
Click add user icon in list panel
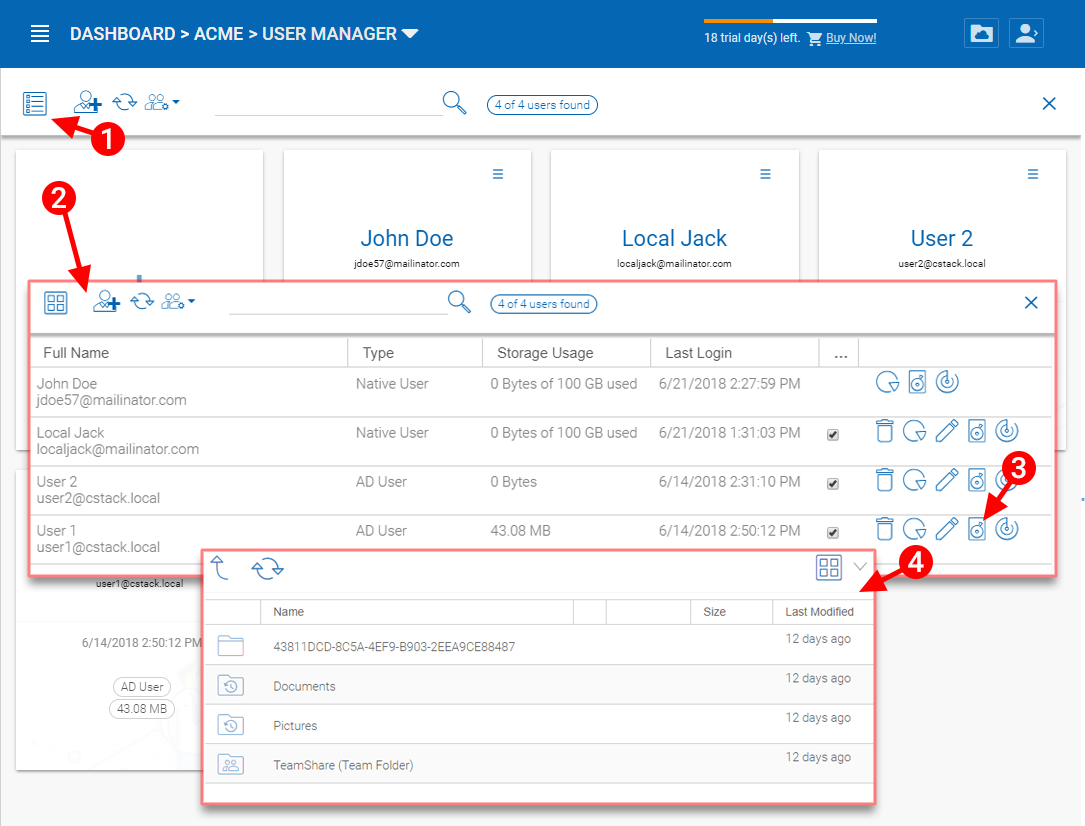point(107,302)
